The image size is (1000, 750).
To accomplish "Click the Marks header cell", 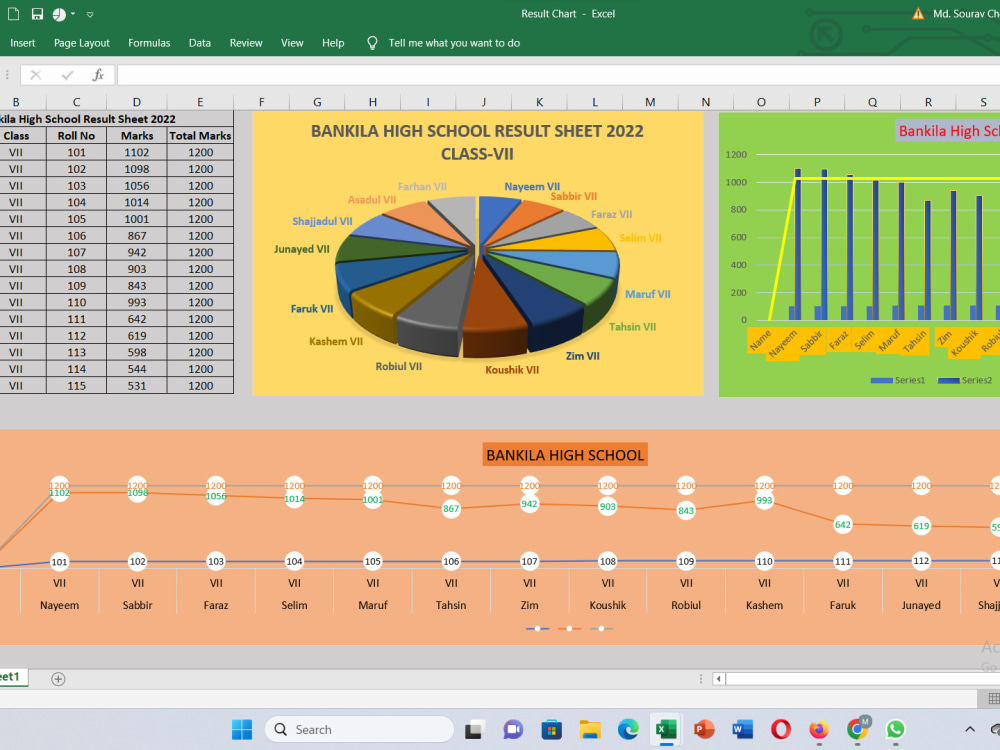I will [137, 136].
